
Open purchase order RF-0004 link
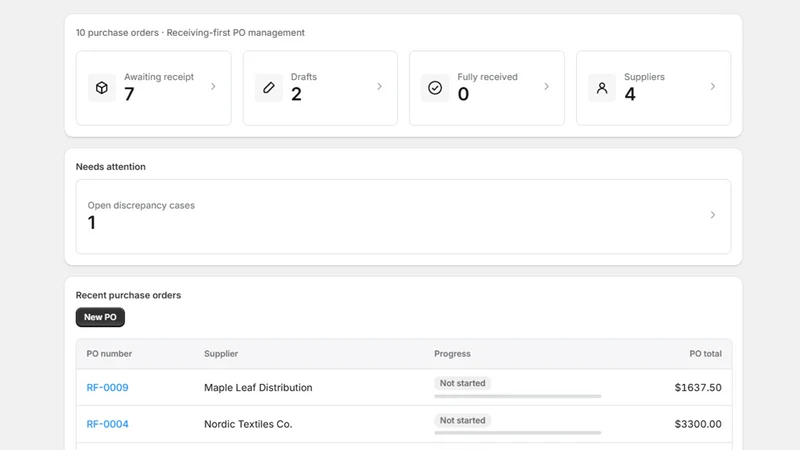pyautogui.click(x=107, y=424)
